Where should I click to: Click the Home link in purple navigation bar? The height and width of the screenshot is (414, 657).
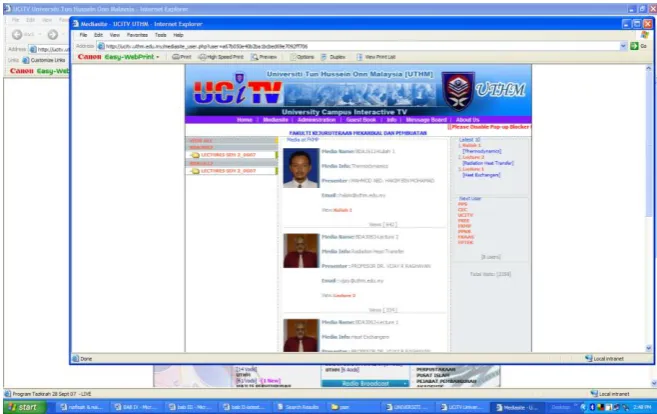[x=245, y=120]
